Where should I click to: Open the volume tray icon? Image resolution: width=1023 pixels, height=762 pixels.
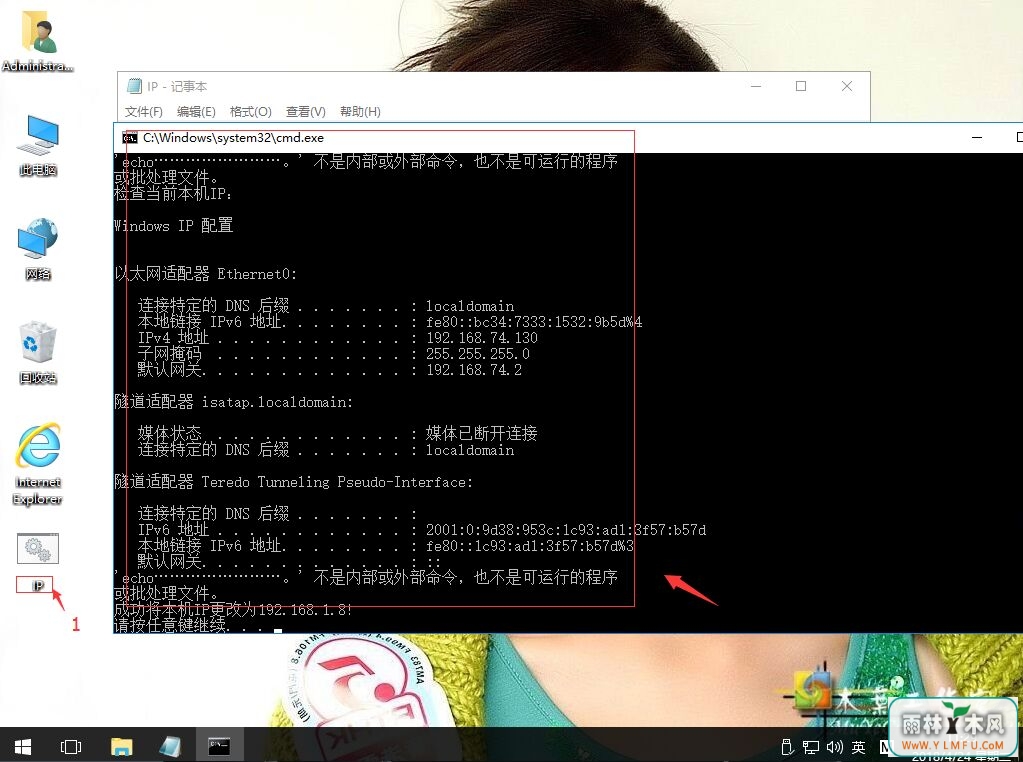click(834, 747)
